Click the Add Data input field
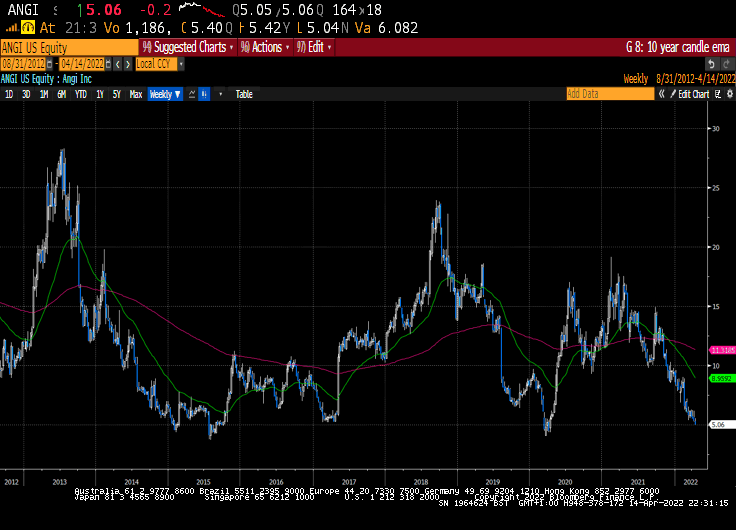The width and height of the screenshot is (736, 530). point(610,94)
